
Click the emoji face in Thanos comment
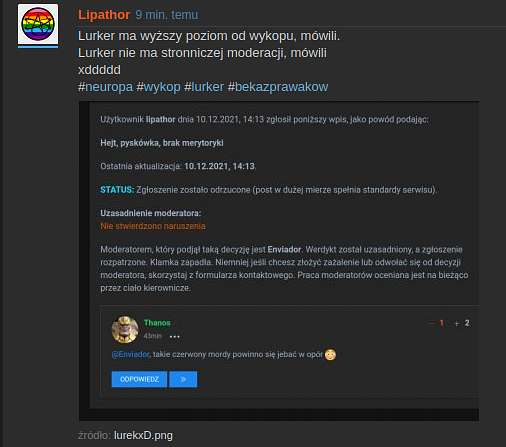point(330,354)
